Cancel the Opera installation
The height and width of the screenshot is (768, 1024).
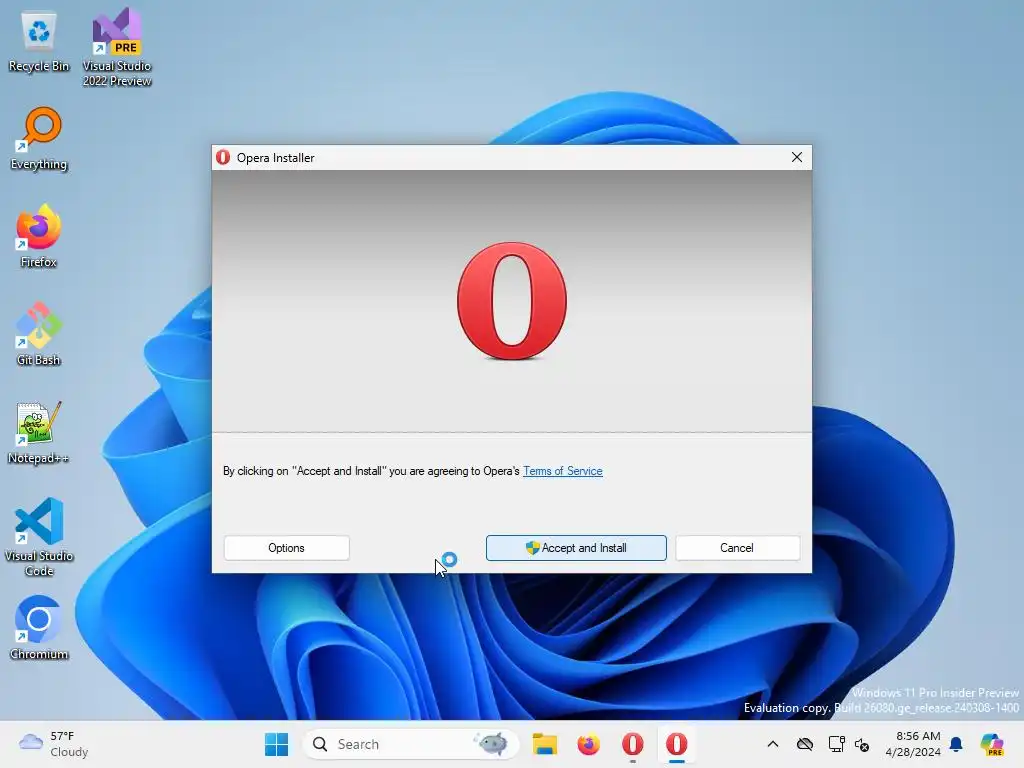click(737, 548)
